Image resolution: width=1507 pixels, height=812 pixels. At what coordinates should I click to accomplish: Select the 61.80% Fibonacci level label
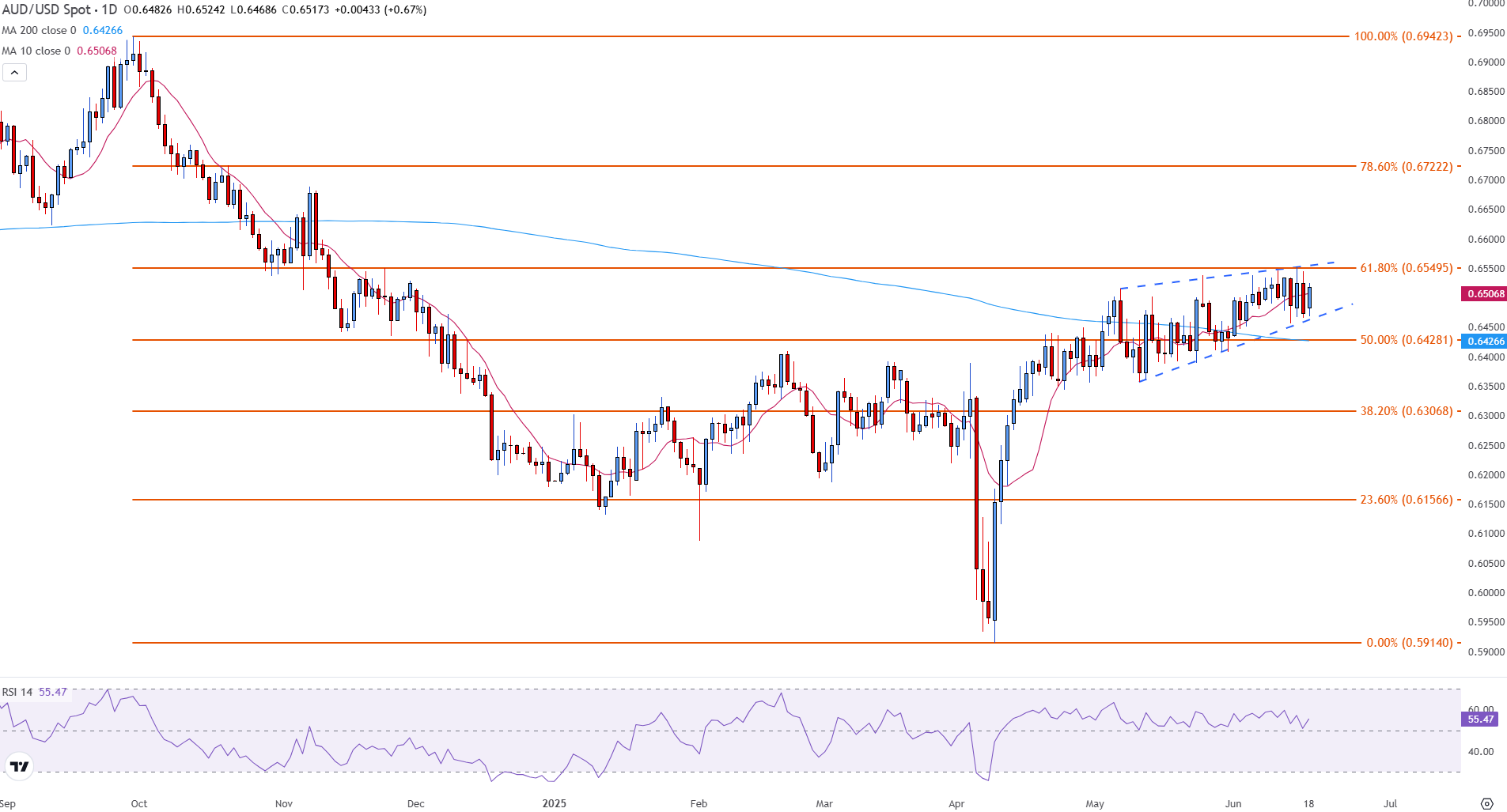1406,268
